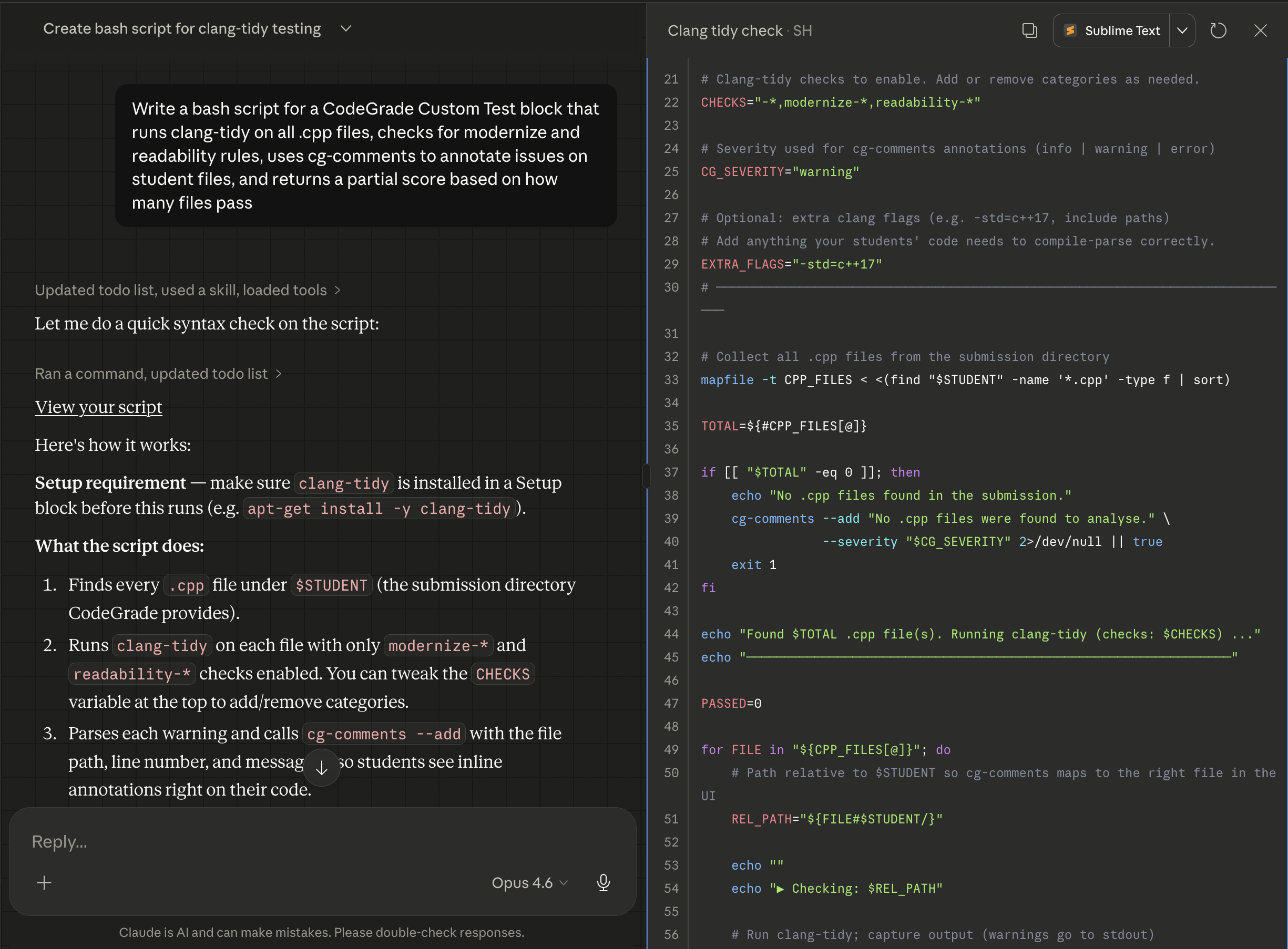Image resolution: width=1288 pixels, height=949 pixels.
Task: Click the Reply input field
Action: (259, 842)
